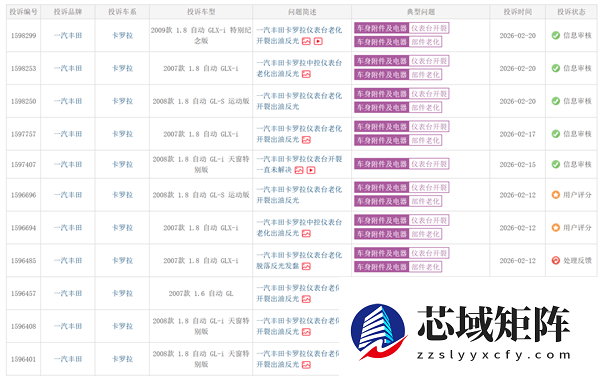Click 投诉状态 column header
The image size is (600, 377).
571,12
